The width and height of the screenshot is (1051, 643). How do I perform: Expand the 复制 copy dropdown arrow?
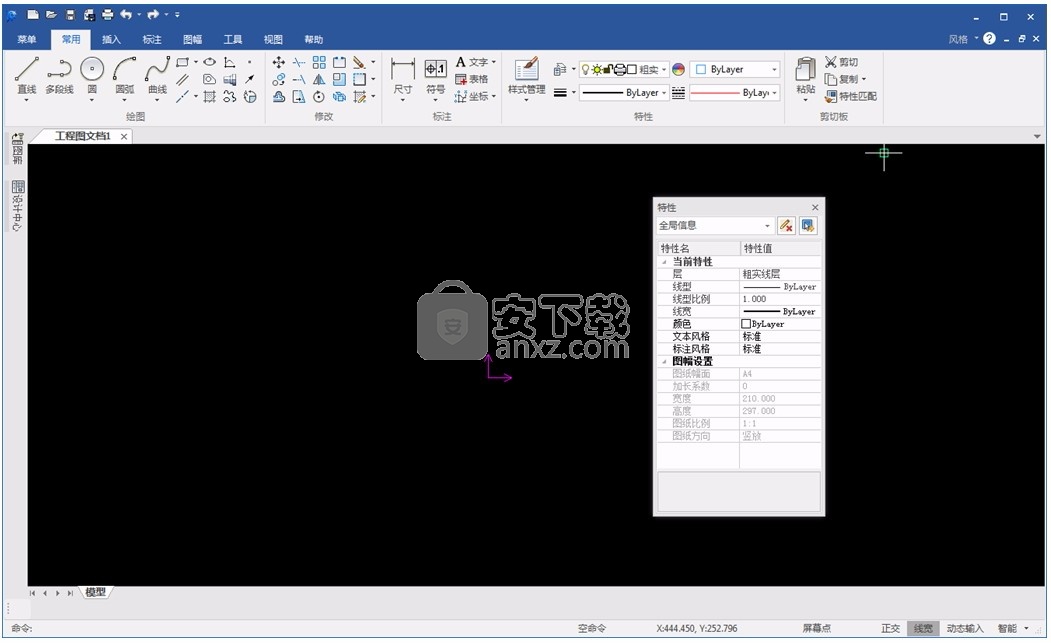point(864,80)
